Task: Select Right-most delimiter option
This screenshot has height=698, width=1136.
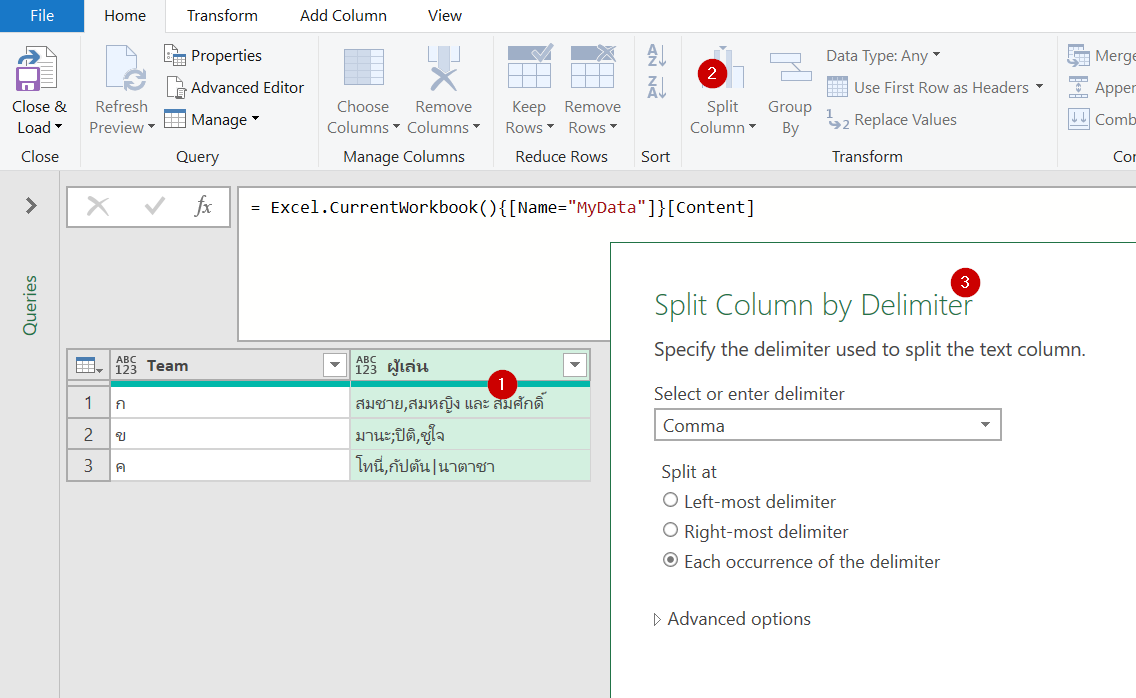Action: tap(670, 531)
